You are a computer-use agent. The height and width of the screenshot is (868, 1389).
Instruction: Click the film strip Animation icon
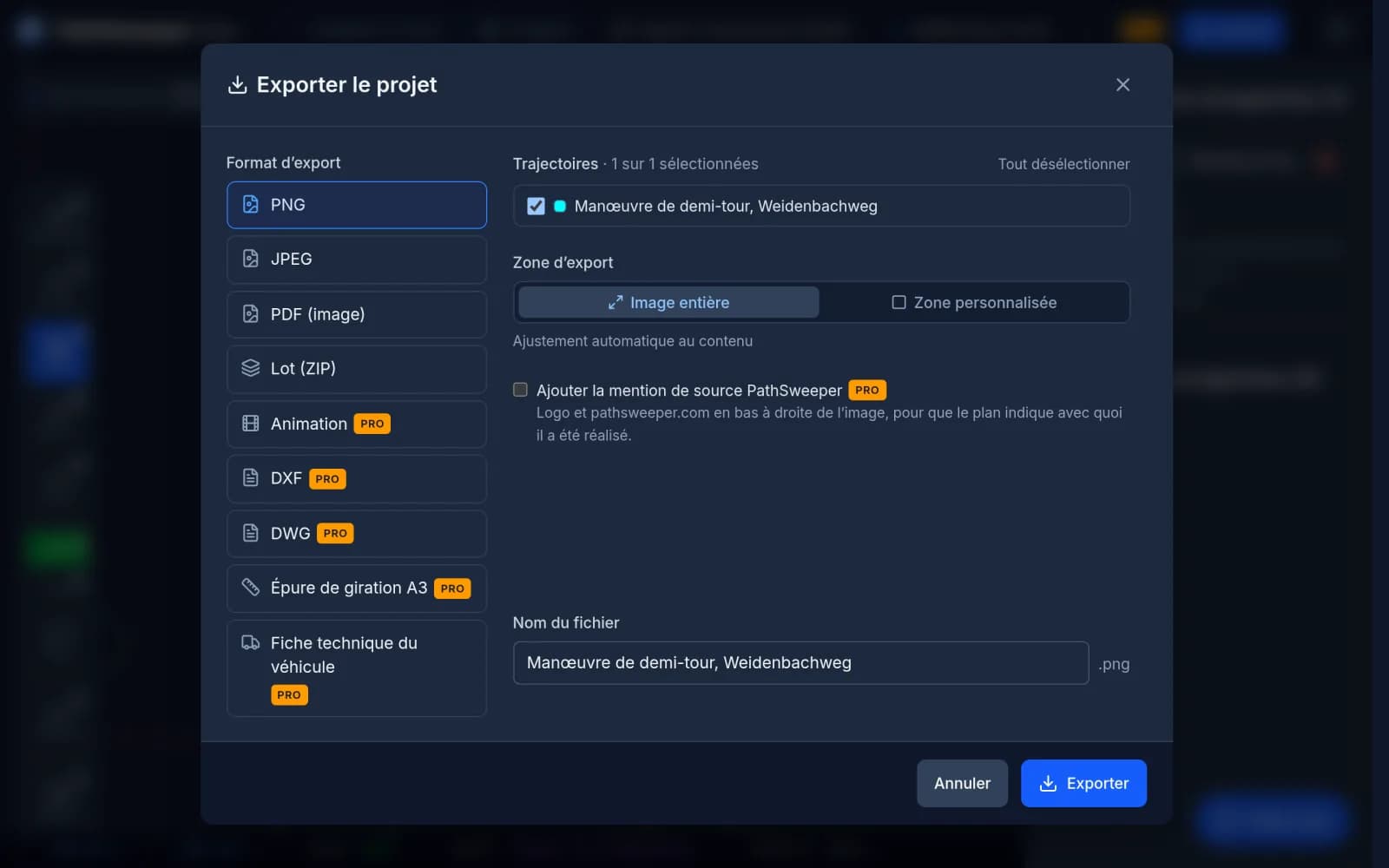point(250,424)
